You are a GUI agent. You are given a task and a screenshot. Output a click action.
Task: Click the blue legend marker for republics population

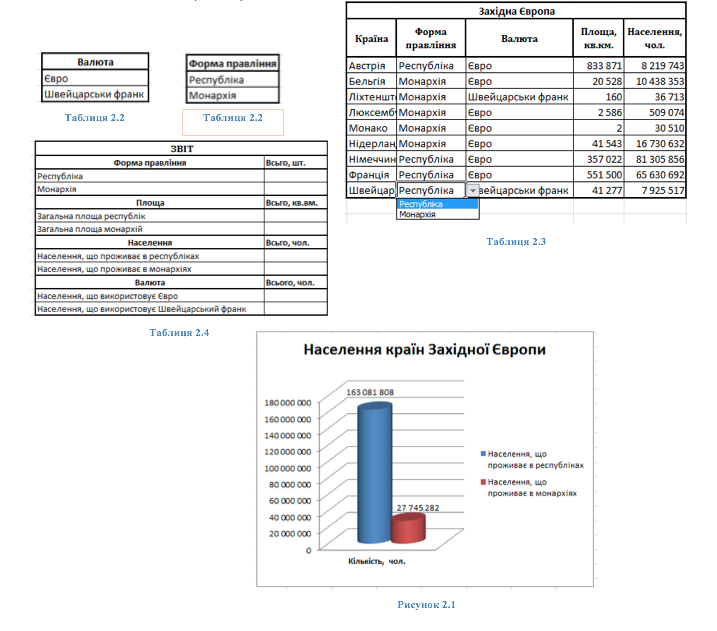[x=483, y=455]
